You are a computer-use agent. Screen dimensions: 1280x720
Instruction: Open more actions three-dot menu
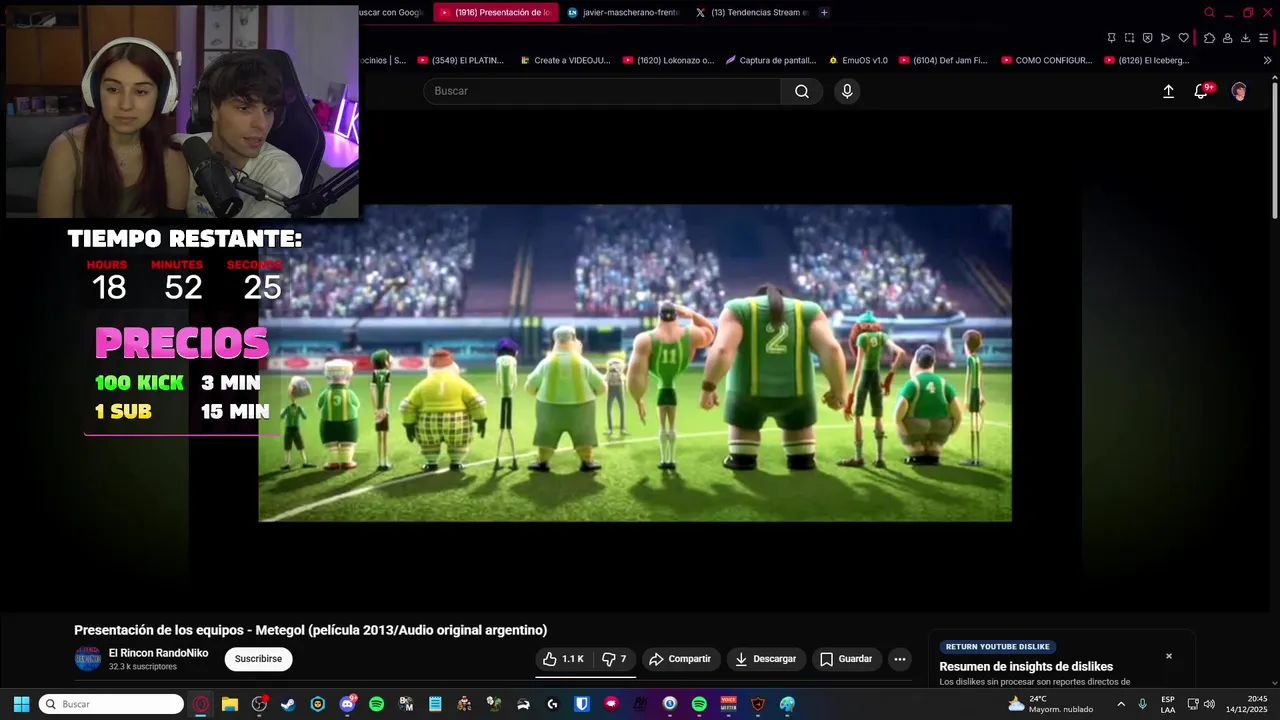pos(900,659)
